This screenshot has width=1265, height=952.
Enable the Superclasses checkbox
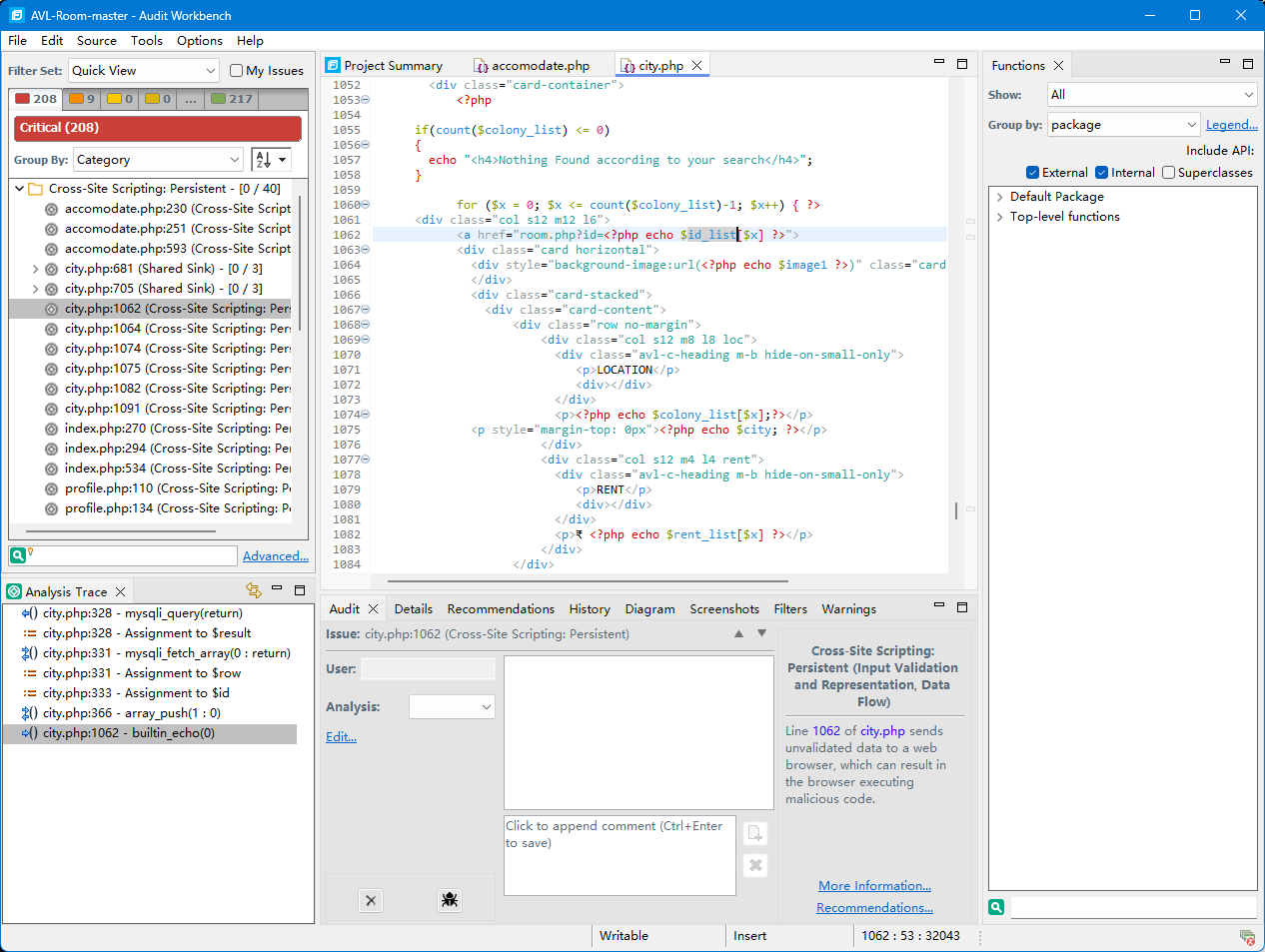click(x=1168, y=173)
